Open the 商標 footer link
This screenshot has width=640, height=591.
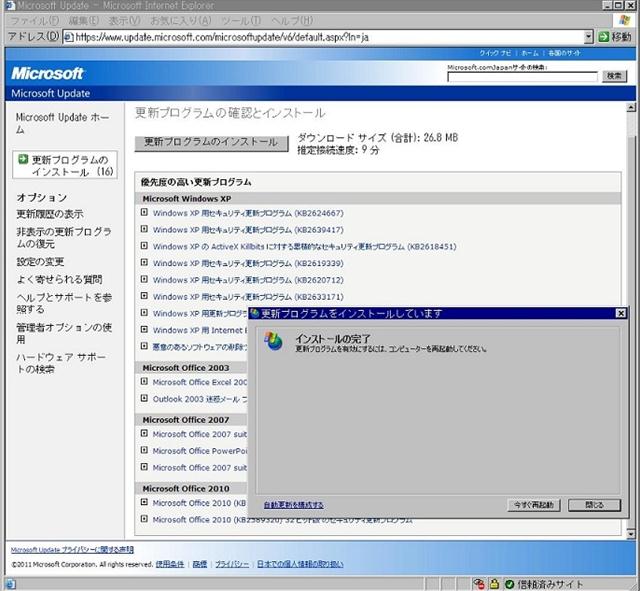(200, 564)
